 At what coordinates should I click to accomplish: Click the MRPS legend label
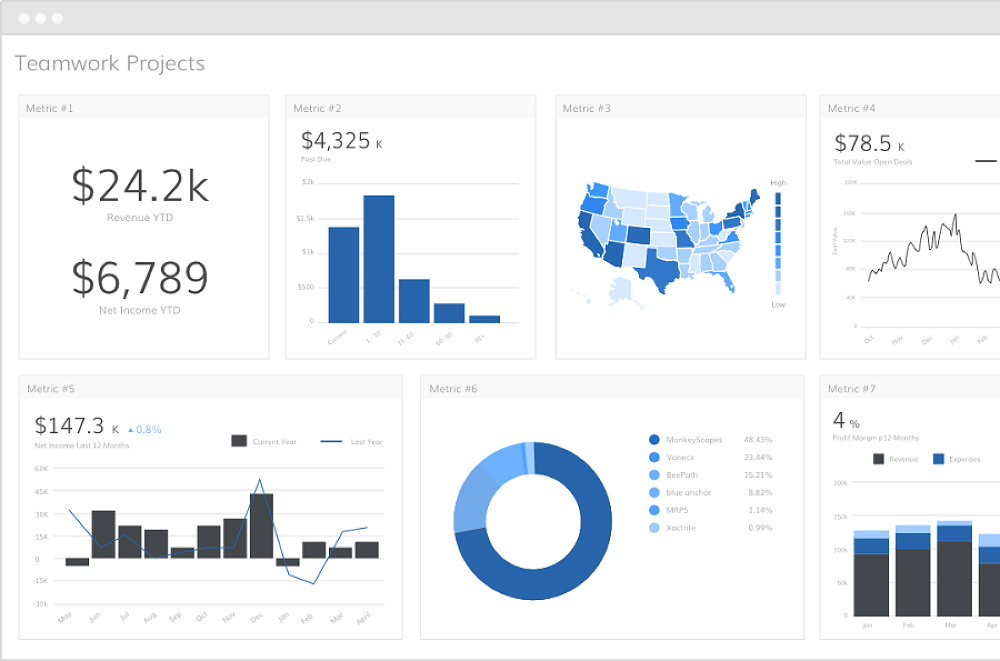[x=677, y=510]
